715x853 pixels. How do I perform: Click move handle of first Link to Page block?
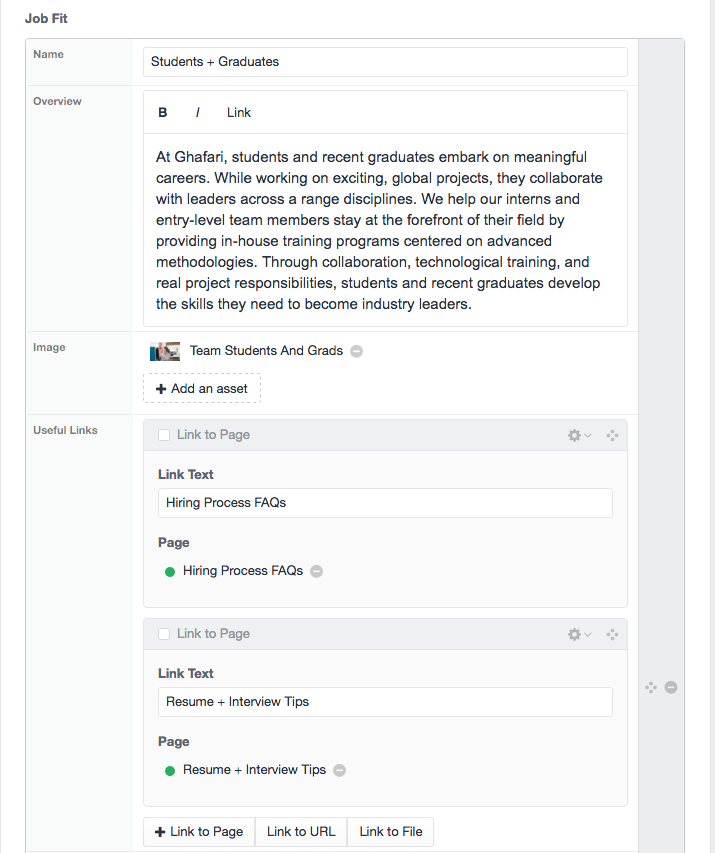coord(612,435)
